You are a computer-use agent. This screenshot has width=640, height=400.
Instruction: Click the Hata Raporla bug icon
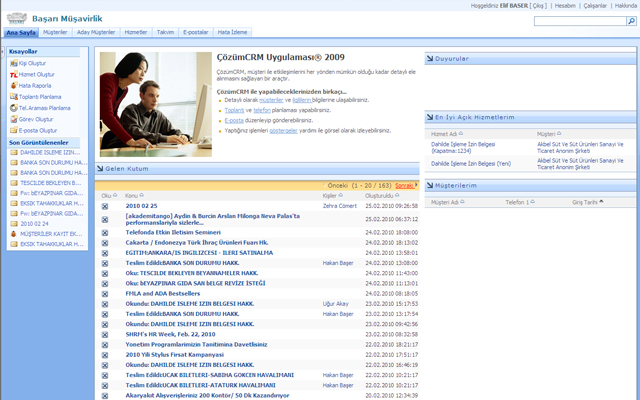pyautogui.click(x=13, y=86)
